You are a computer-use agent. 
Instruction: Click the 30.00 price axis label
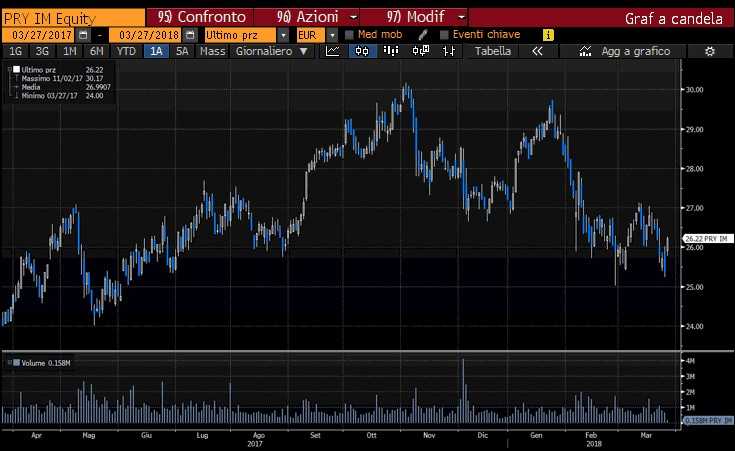pos(694,89)
